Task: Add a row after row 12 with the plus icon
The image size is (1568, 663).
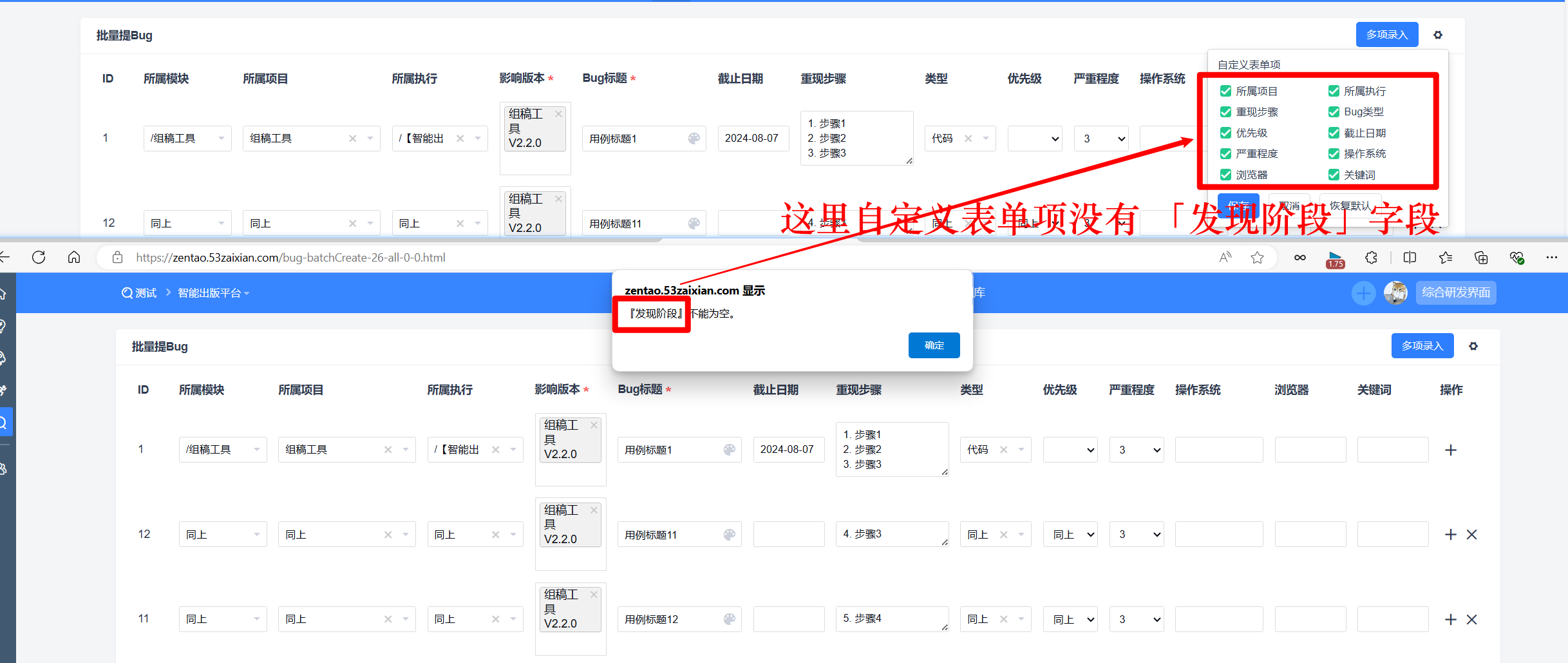Action: coord(1451,534)
